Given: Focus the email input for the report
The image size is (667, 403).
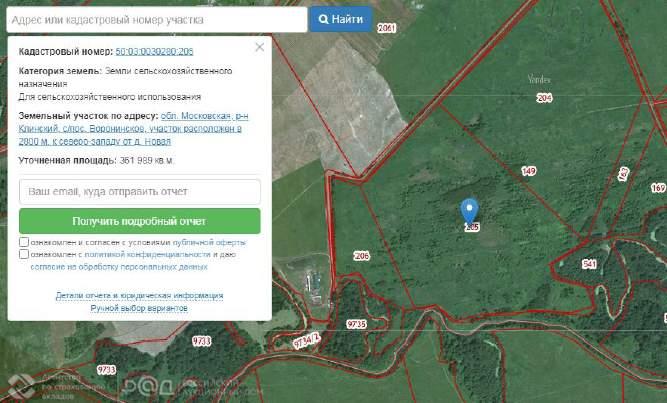Looking at the screenshot, I should coord(139,191).
